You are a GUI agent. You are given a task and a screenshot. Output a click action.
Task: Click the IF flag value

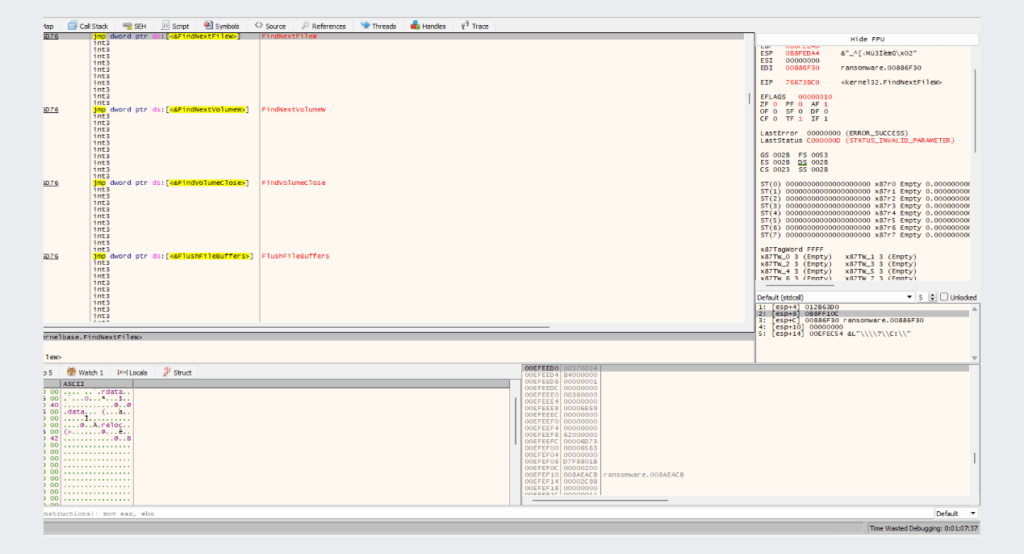coord(825,119)
